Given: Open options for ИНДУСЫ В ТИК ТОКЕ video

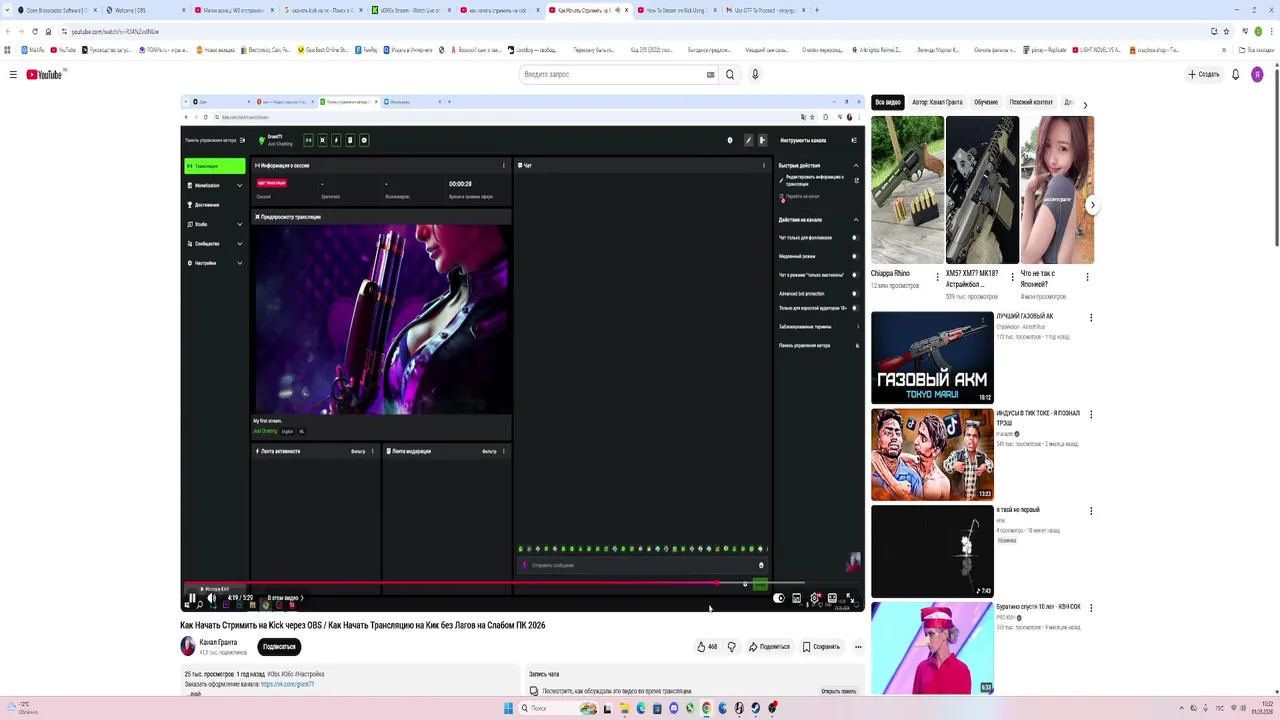Looking at the screenshot, I should (x=1091, y=414).
